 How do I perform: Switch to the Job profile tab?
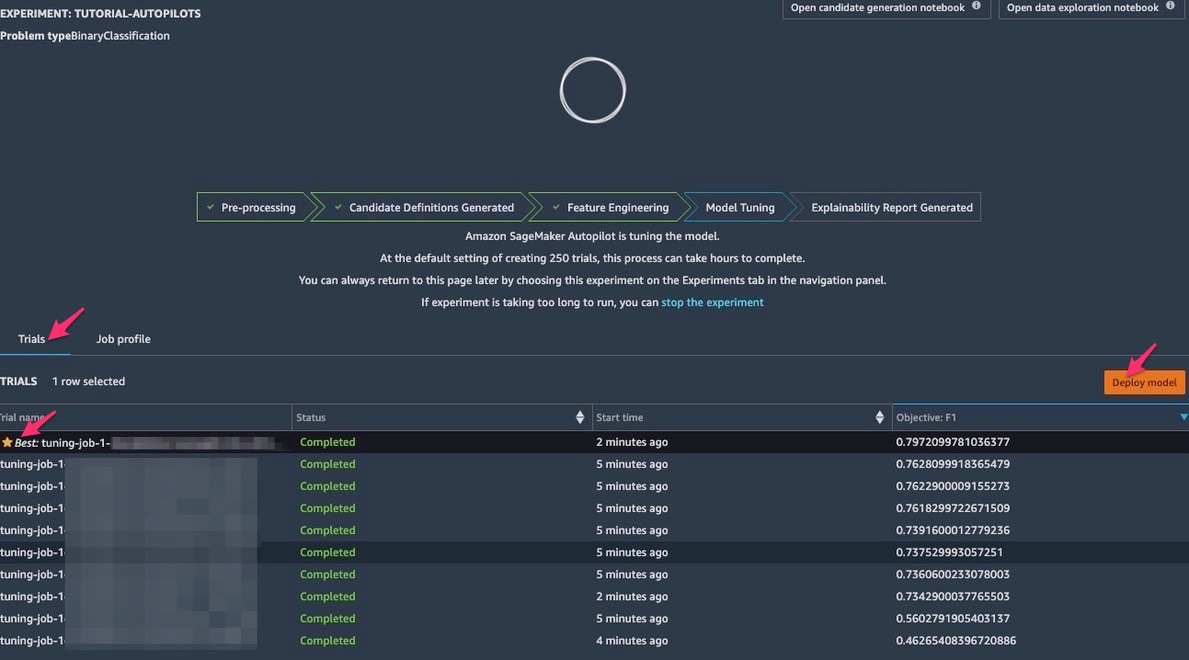[x=122, y=338]
